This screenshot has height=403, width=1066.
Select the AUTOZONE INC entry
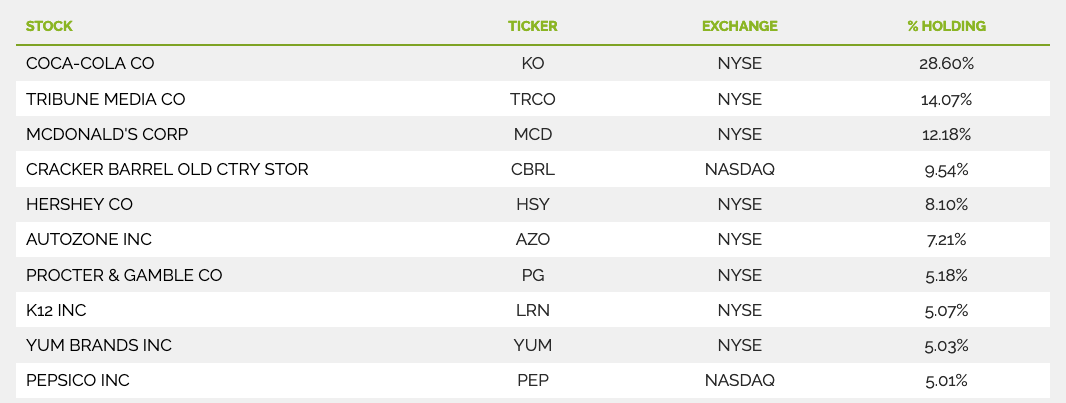[x=89, y=240]
